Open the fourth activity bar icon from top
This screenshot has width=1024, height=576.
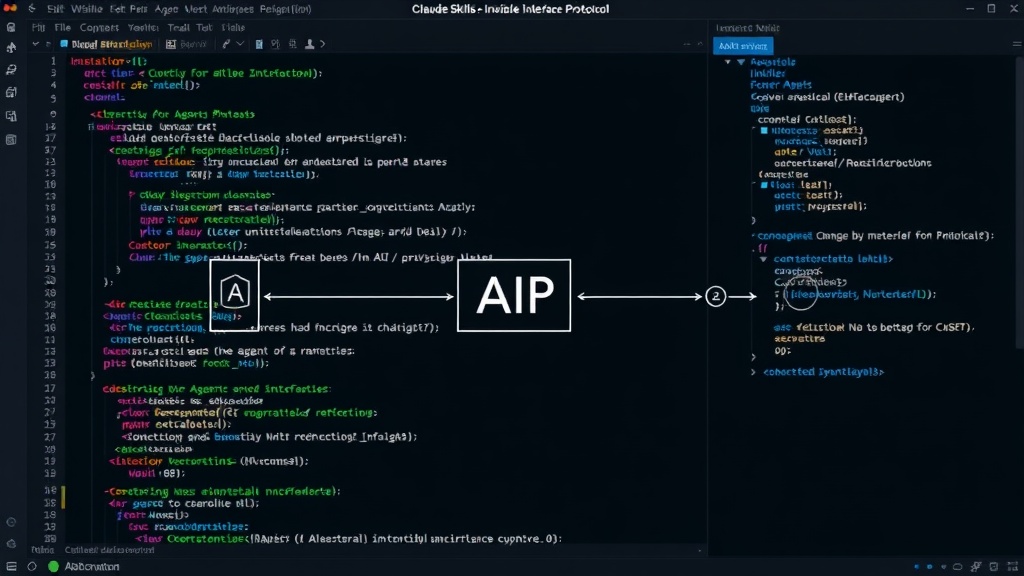[x=11, y=92]
